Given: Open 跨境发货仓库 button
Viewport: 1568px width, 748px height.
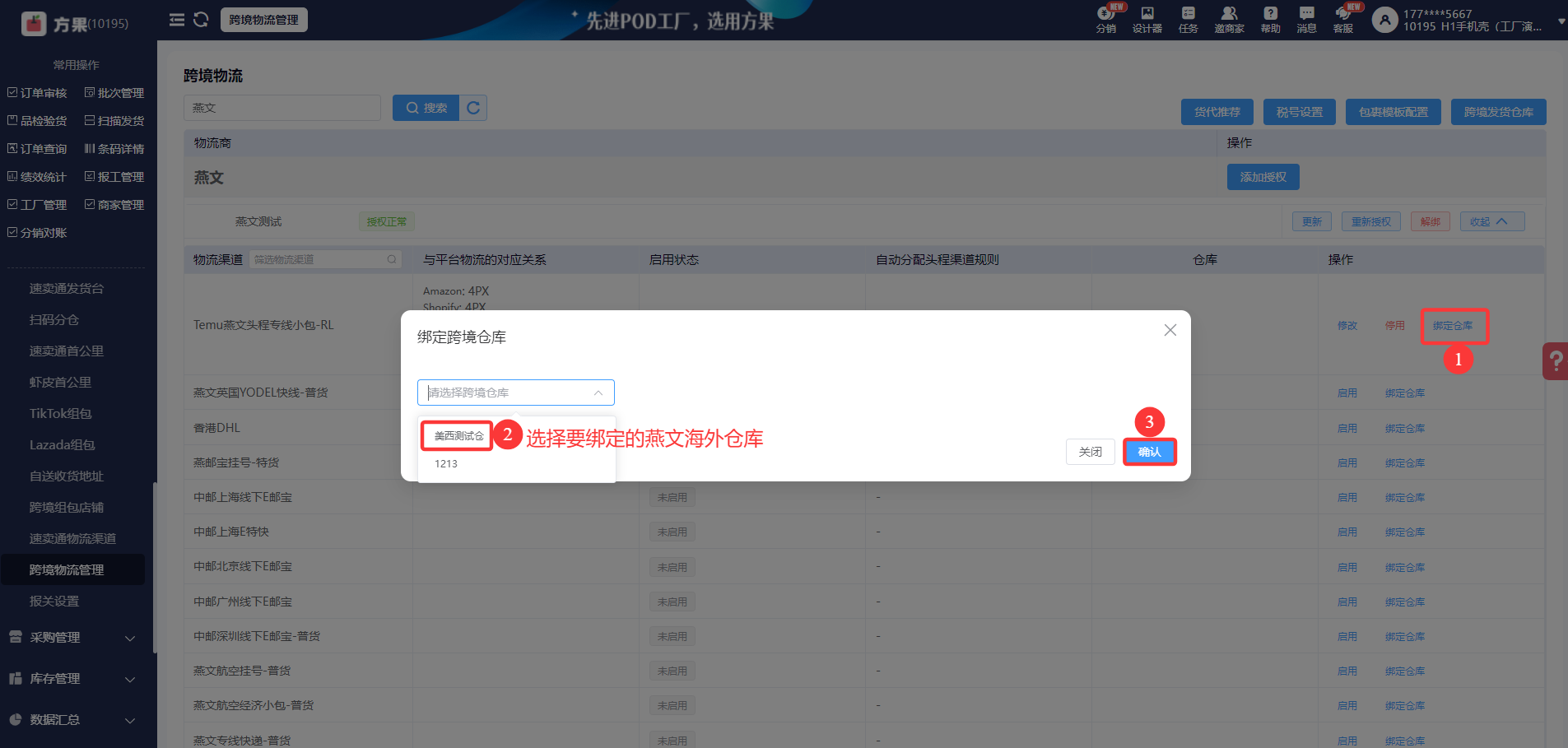Looking at the screenshot, I should tap(1499, 112).
